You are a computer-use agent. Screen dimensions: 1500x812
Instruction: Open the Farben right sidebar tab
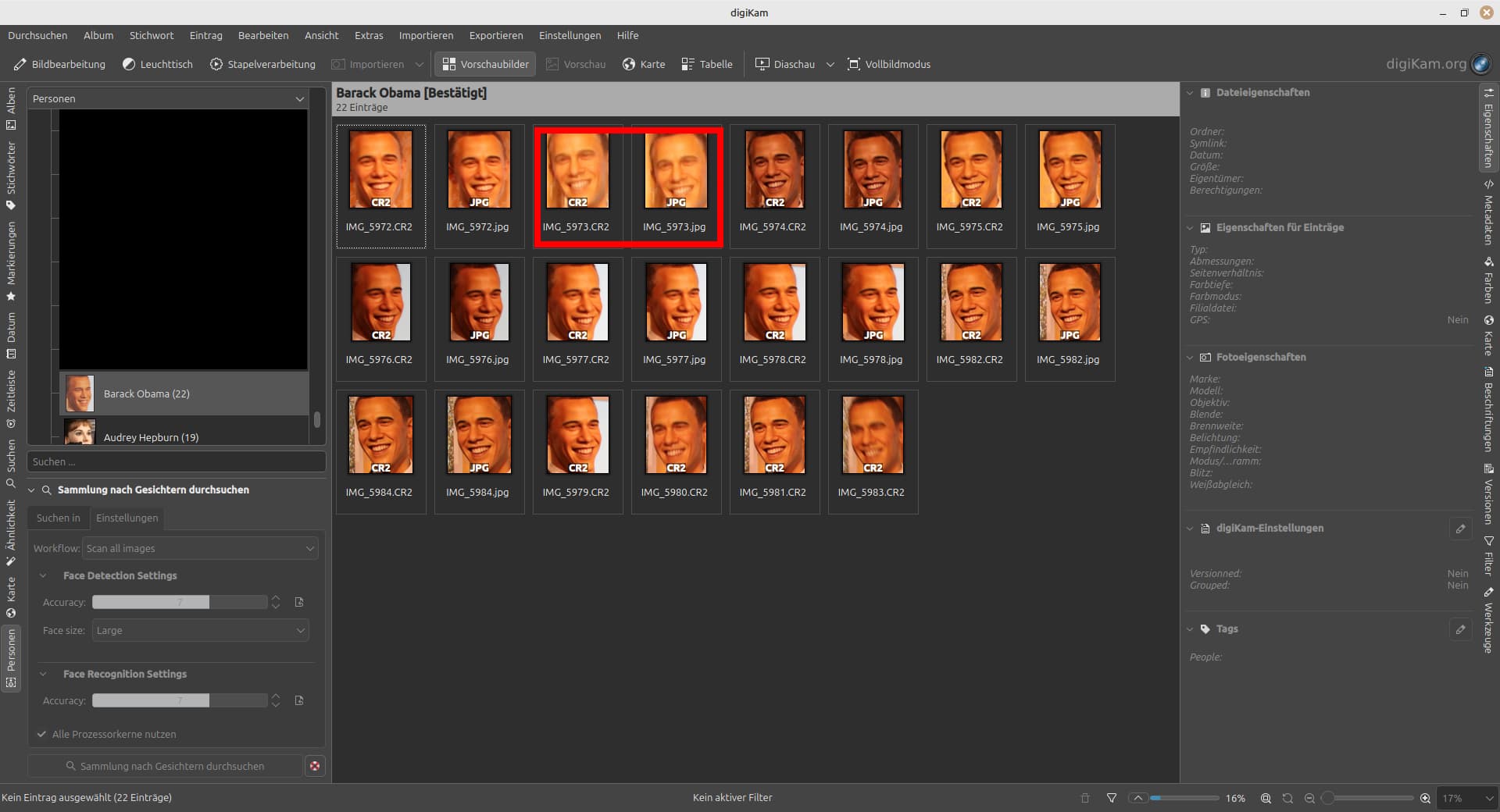[1488, 281]
